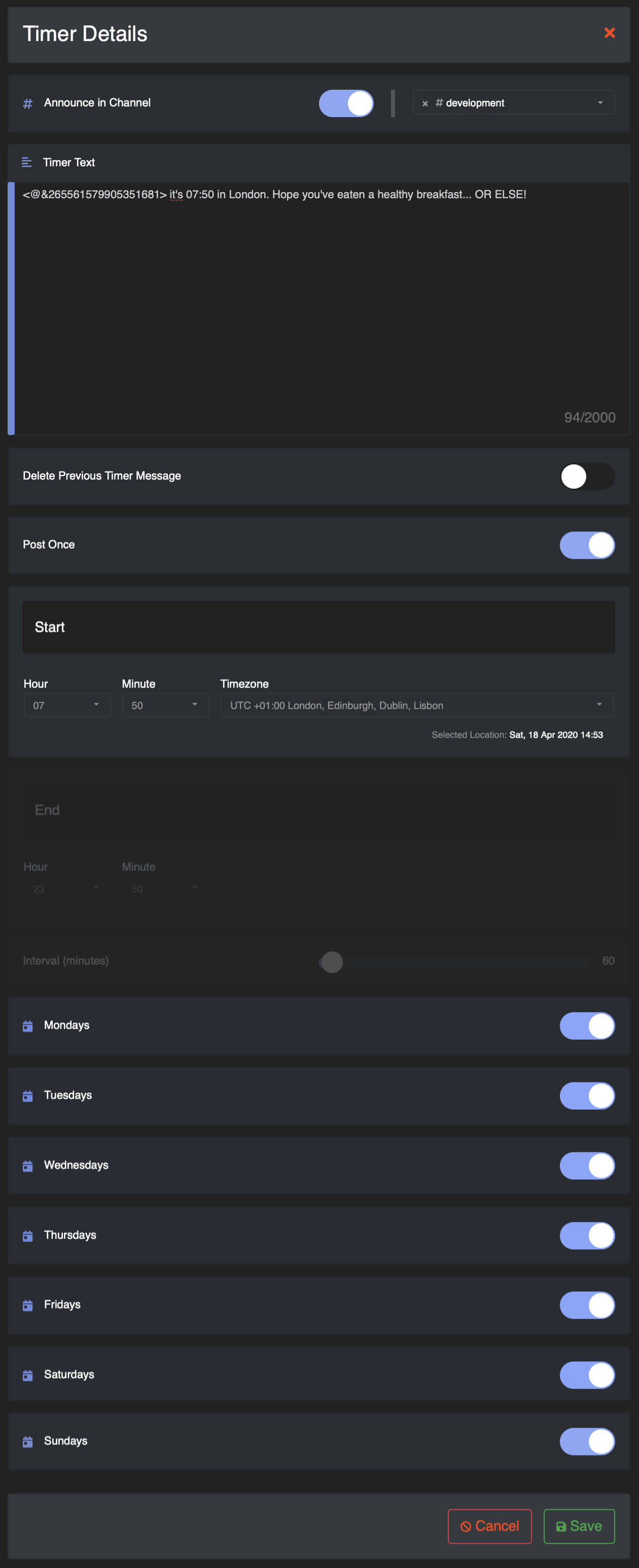This screenshot has height=1568, width=639.
Task: Disable the Announce in Channel toggle
Action: 346,103
